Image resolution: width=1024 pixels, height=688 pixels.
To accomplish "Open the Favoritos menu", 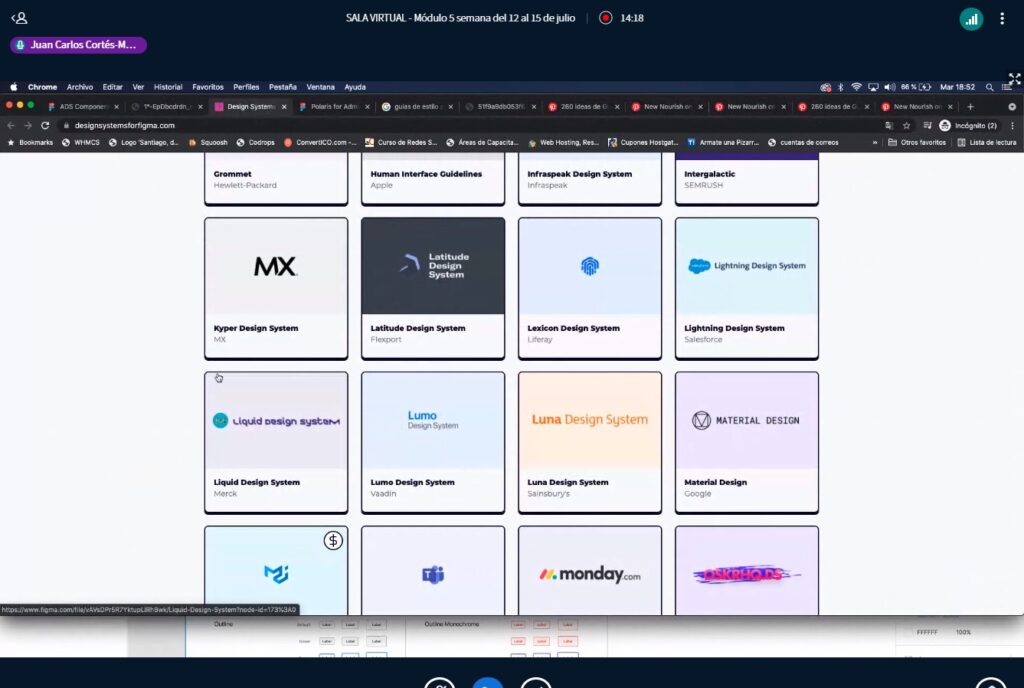I will coord(208,87).
